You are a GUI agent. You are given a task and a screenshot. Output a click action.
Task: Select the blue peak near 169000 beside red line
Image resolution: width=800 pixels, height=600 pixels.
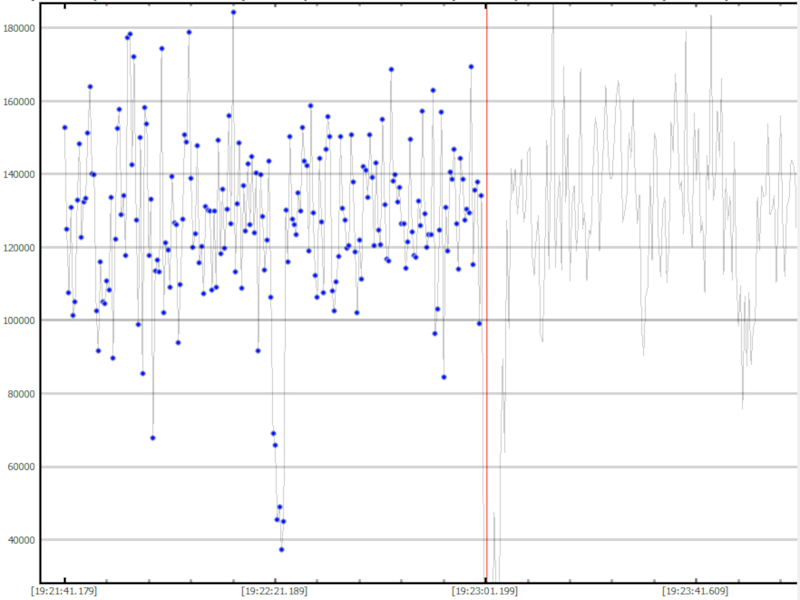(471, 67)
